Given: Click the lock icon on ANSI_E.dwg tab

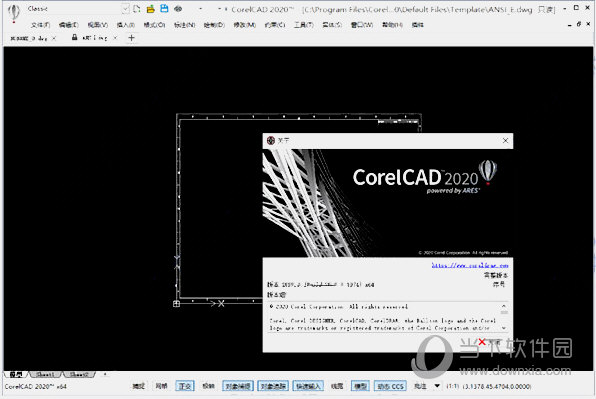Looking at the screenshot, I should click(74, 37).
